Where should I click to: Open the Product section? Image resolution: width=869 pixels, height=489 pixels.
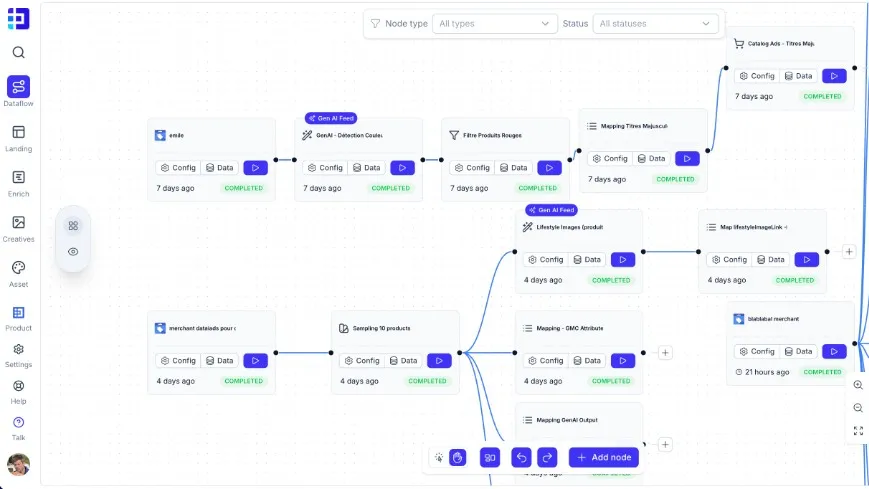[18, 319]
